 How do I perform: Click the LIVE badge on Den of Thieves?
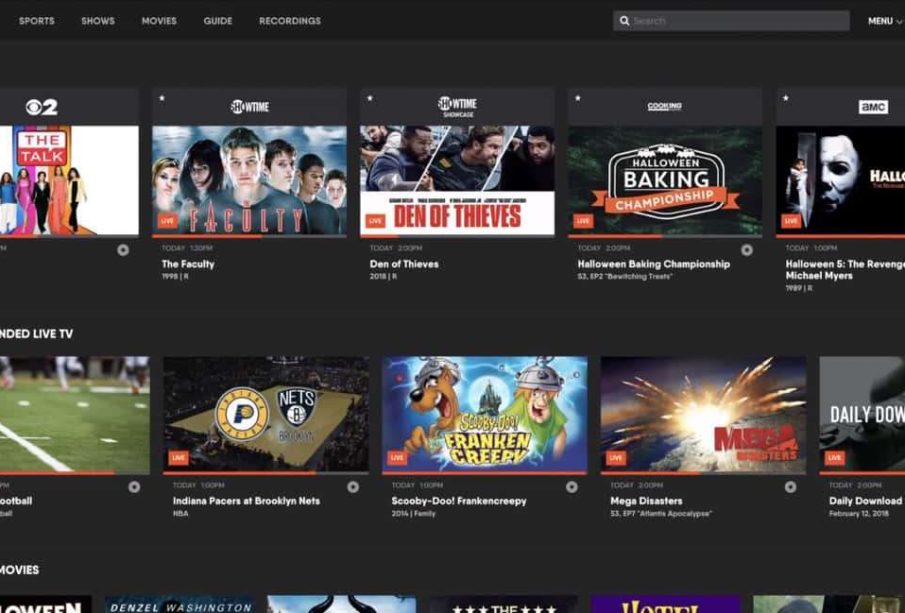point(375,221)
